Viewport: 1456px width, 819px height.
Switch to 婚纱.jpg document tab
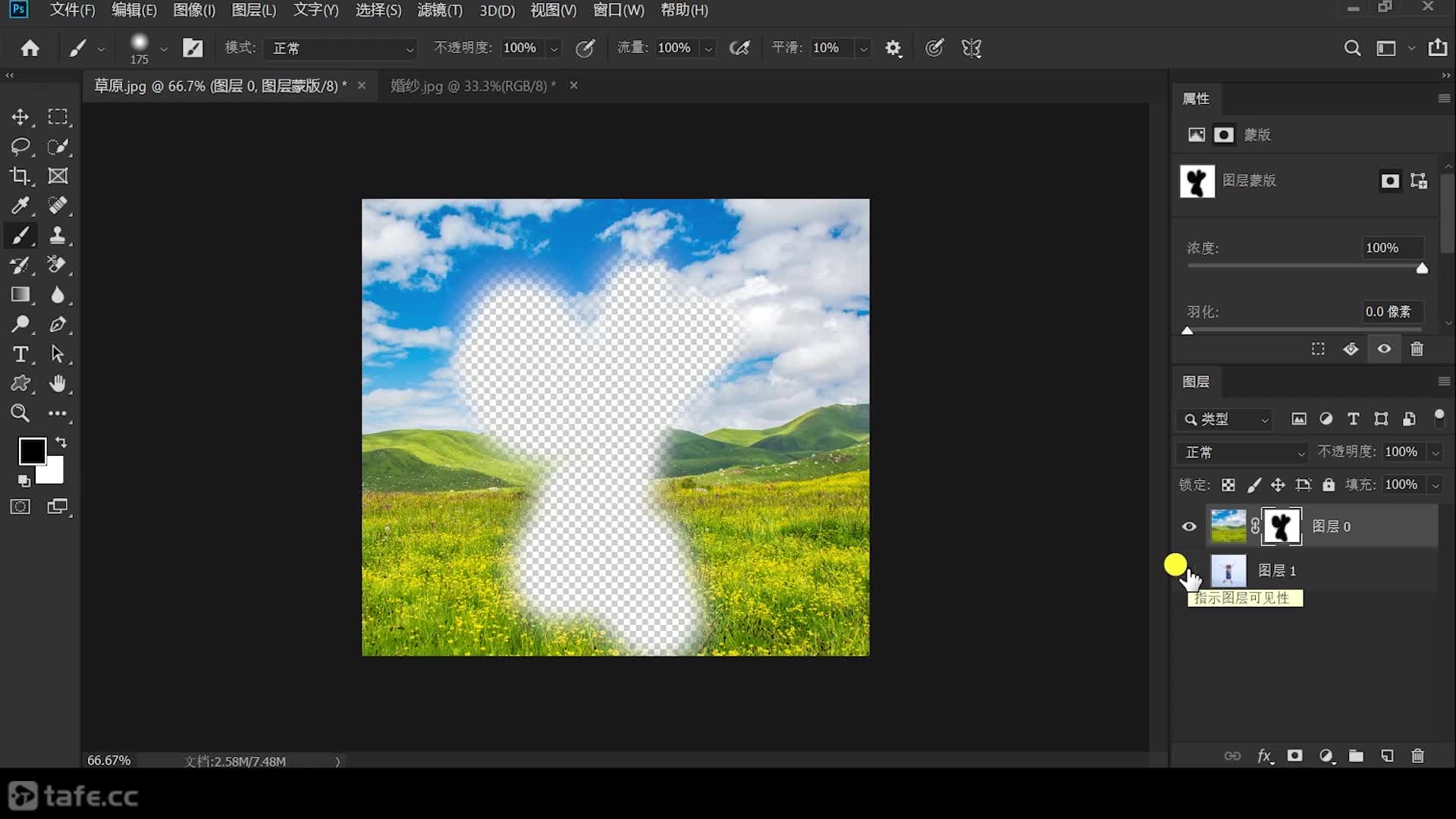(473, 86)
